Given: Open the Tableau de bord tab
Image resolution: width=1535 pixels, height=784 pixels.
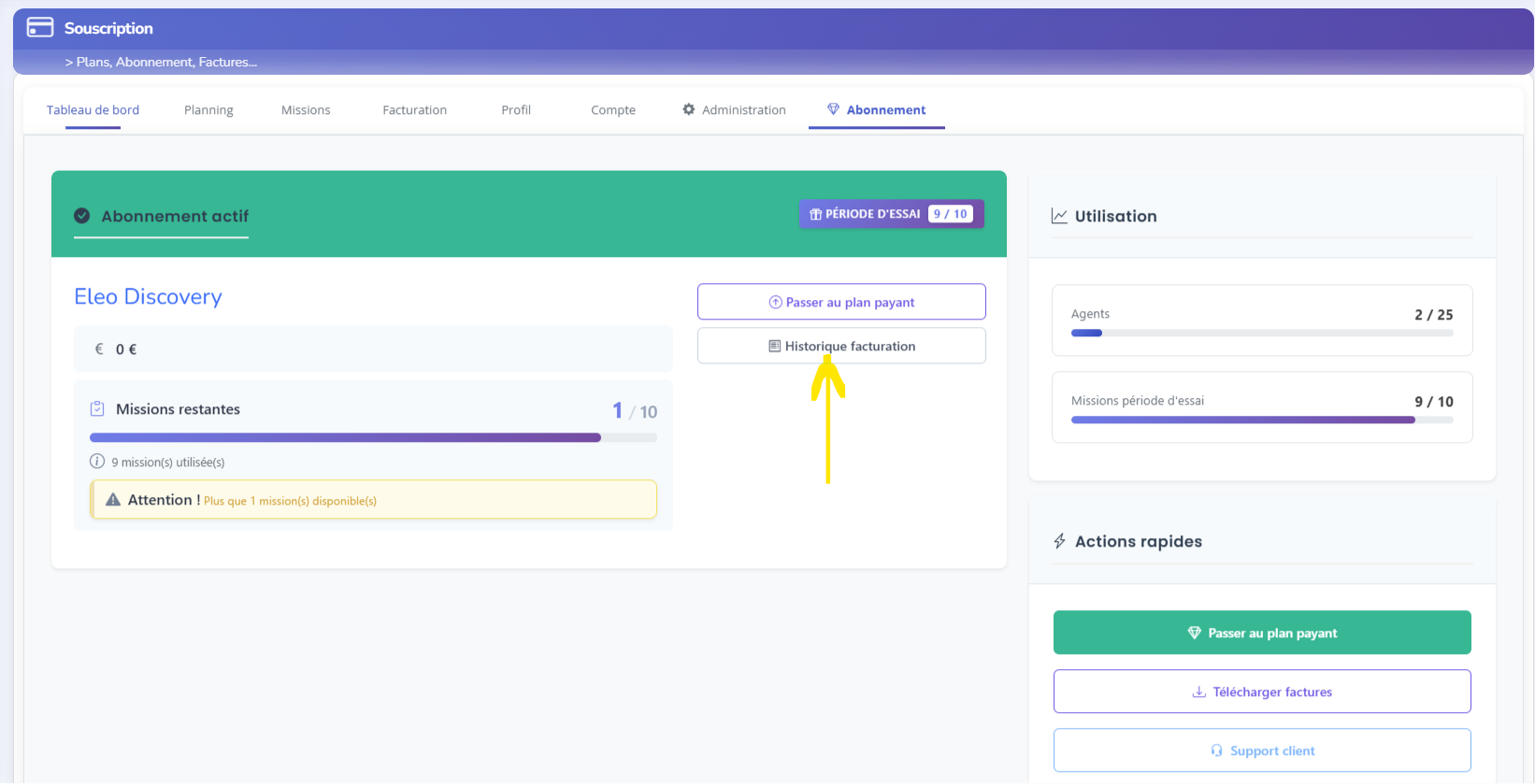Looking at the screenshot, I should (93, 109).
